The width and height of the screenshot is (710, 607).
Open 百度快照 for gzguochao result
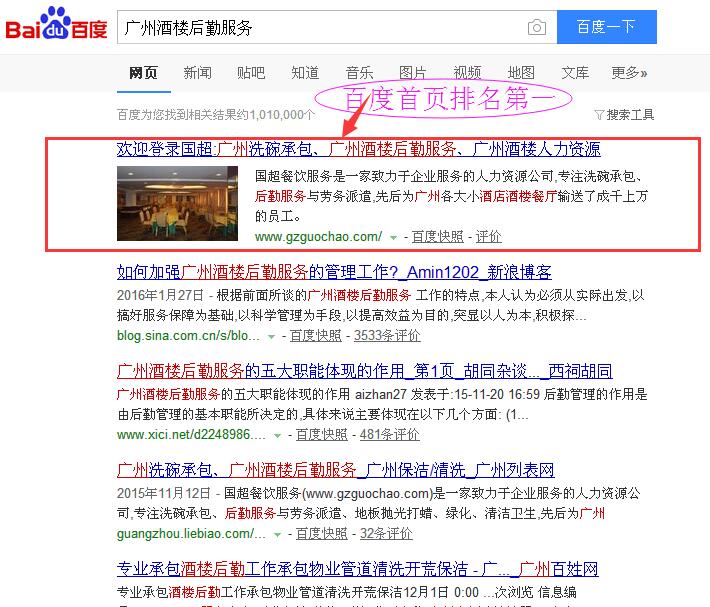coord(437,237)
